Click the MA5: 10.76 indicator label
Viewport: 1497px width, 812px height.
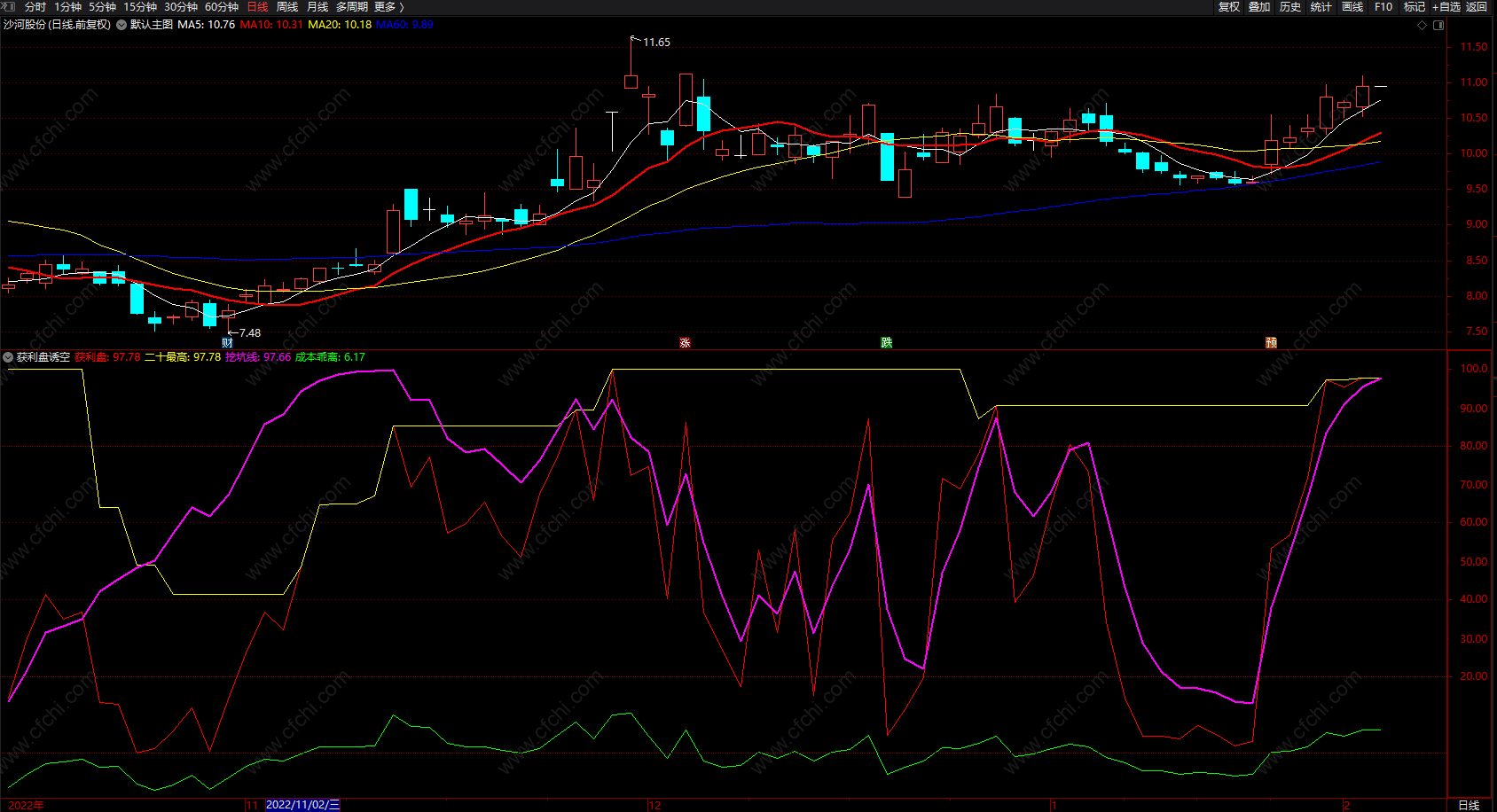[207, 25]
